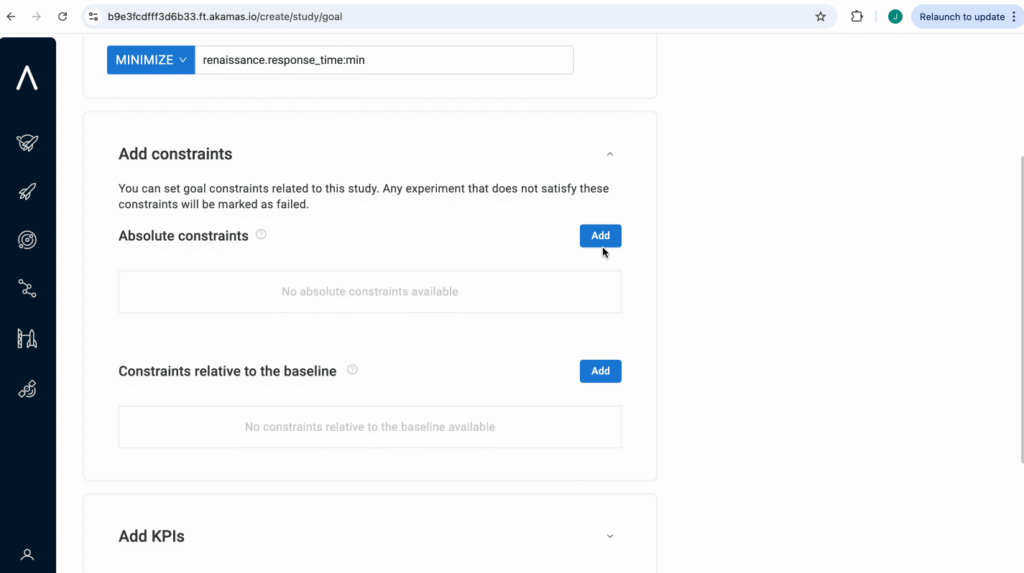
Task: Add an absolute constraint
Action: tap(600, 236)
